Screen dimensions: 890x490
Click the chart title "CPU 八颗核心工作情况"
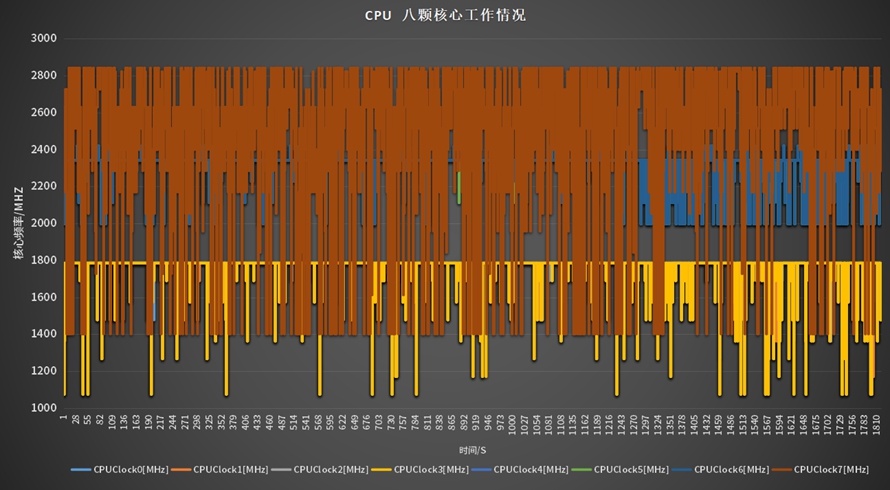pyautogui.click(x=445, y=15)
